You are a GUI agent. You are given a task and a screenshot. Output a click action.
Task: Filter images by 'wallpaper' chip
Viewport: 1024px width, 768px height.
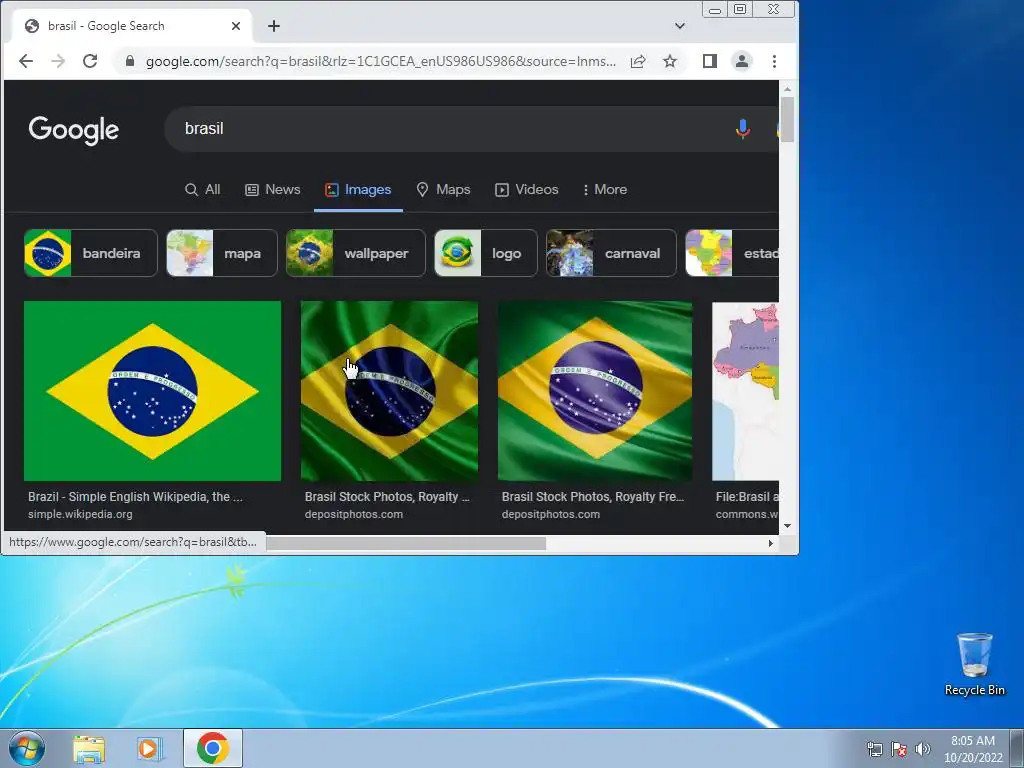pyautogui.click(x=356, y=253)
